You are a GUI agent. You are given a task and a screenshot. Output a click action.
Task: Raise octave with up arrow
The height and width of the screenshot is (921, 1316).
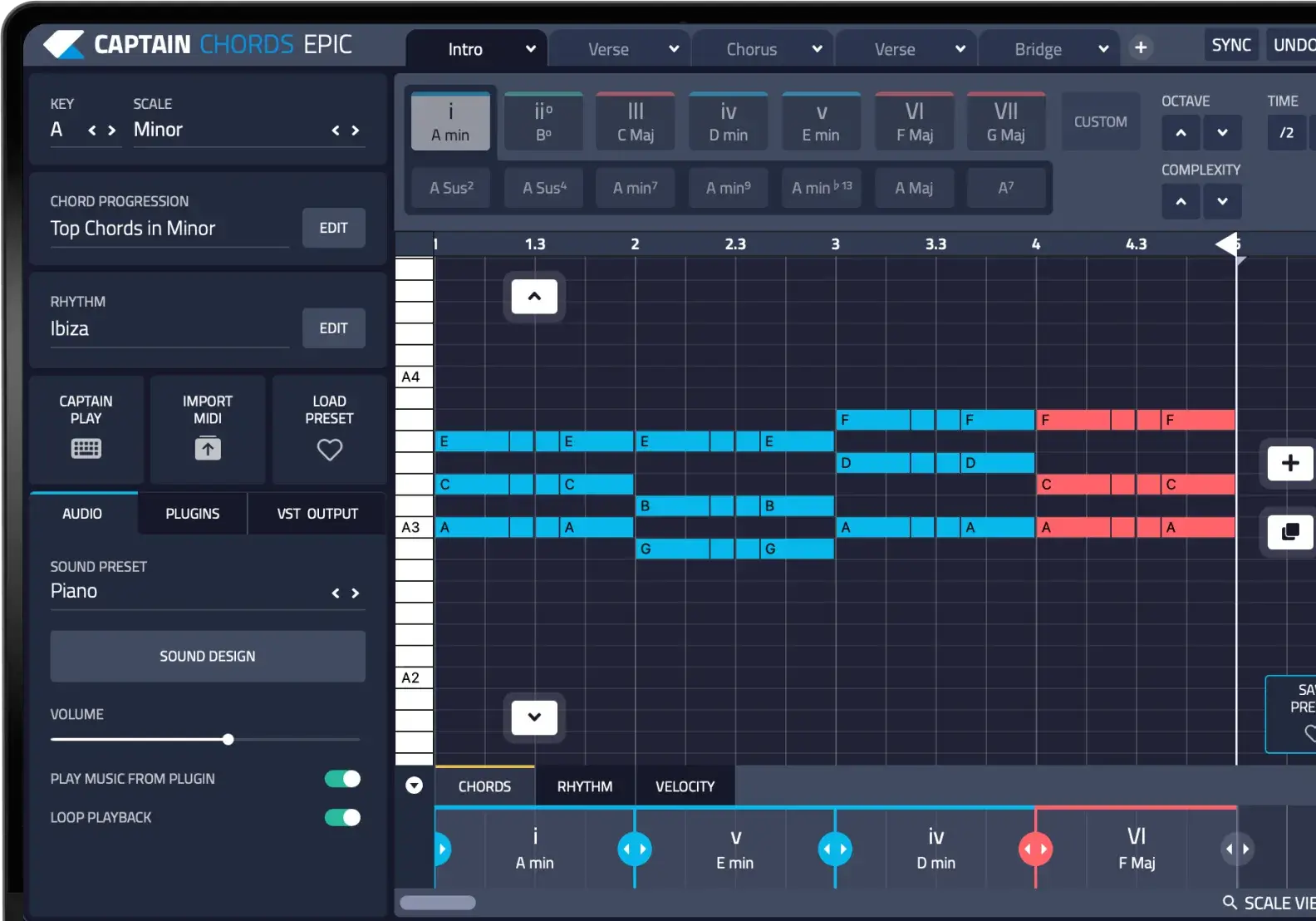(1181, 132)
